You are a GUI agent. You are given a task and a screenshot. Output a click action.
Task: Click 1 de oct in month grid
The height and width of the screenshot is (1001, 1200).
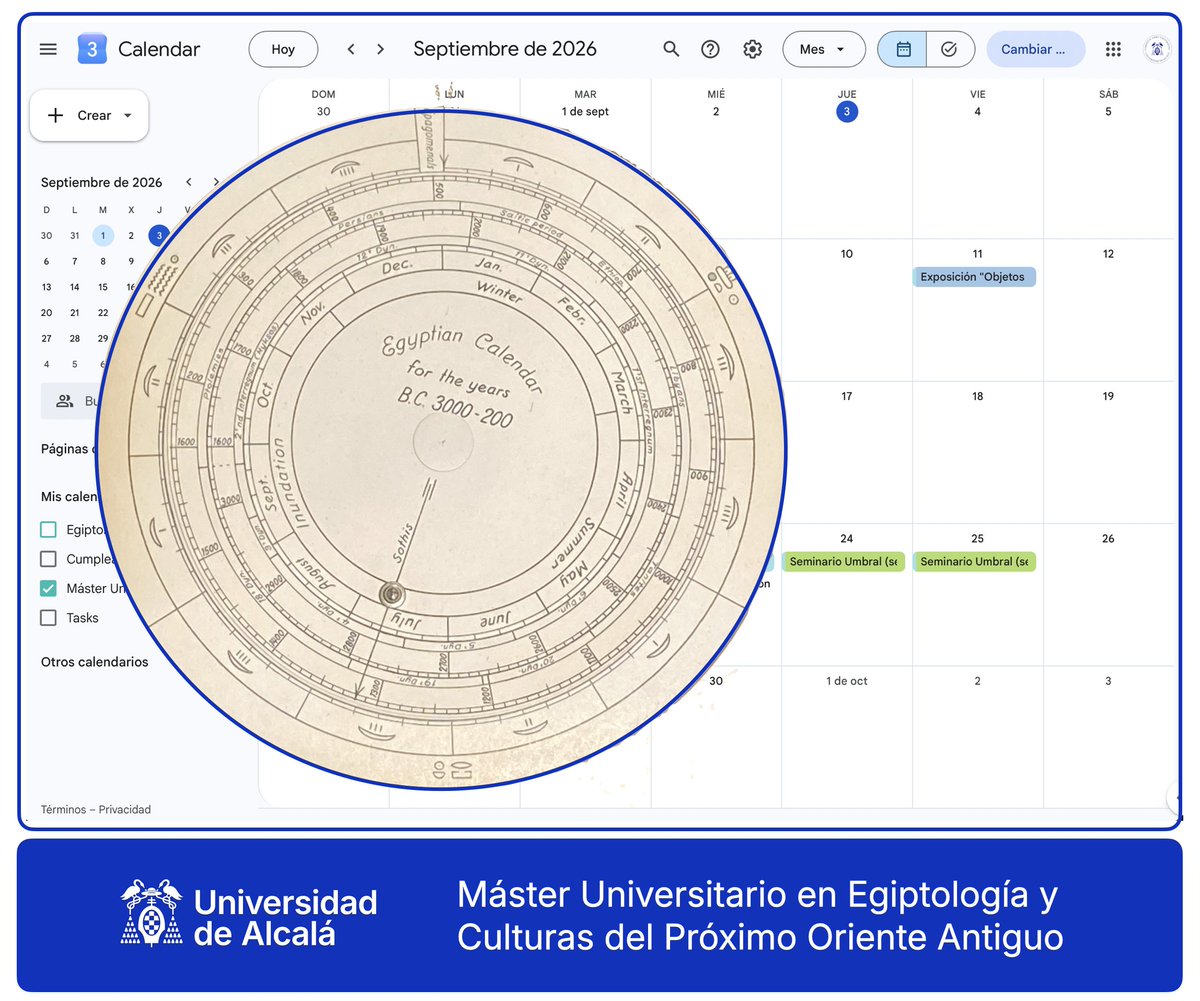(847, 681)
